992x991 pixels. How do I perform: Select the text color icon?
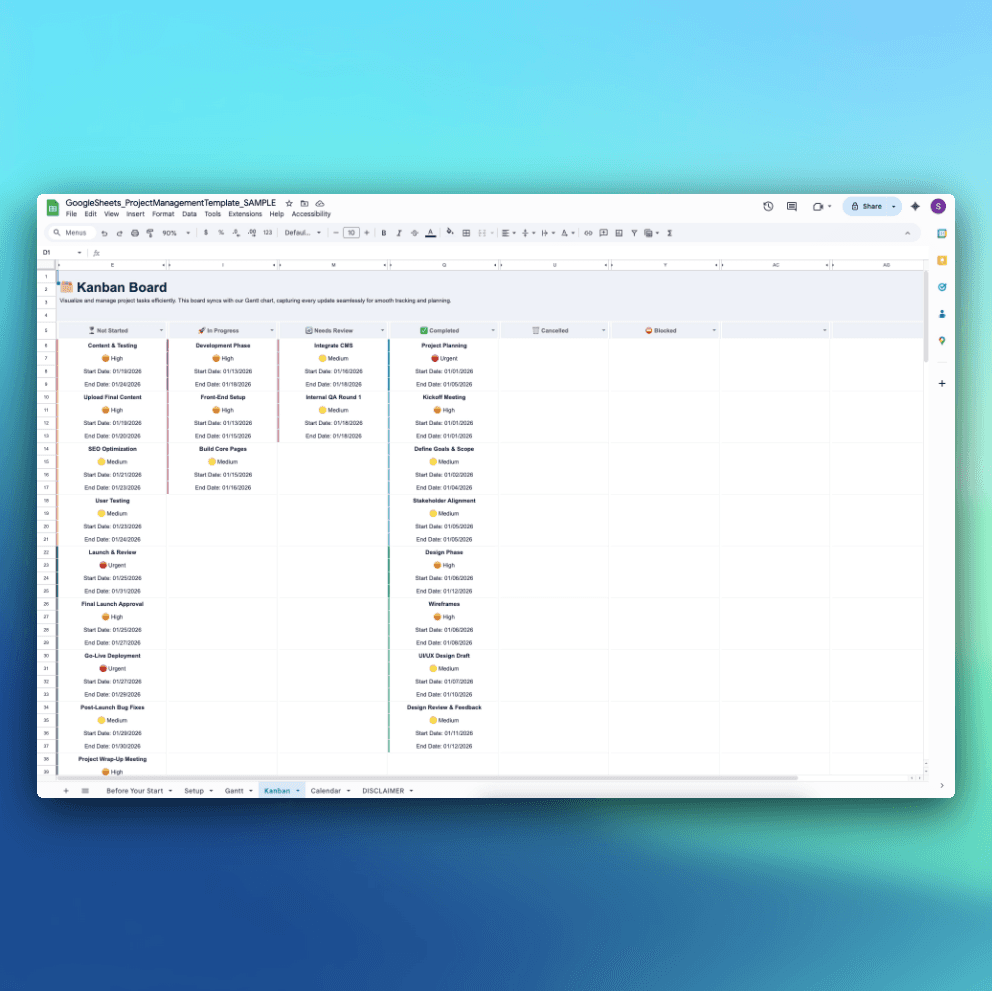(430, 232)
